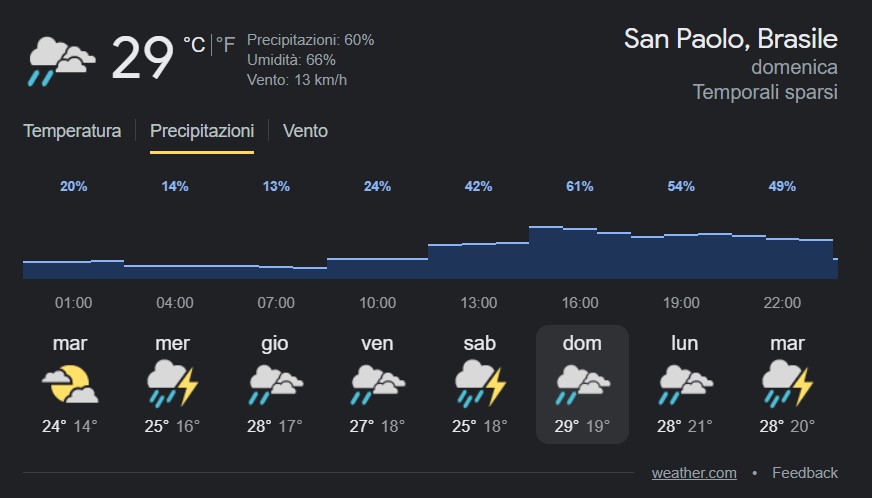The width and height of the screenshot is (872, 498).
Task: Switch units to Celsius
Action: click(194, 45)
